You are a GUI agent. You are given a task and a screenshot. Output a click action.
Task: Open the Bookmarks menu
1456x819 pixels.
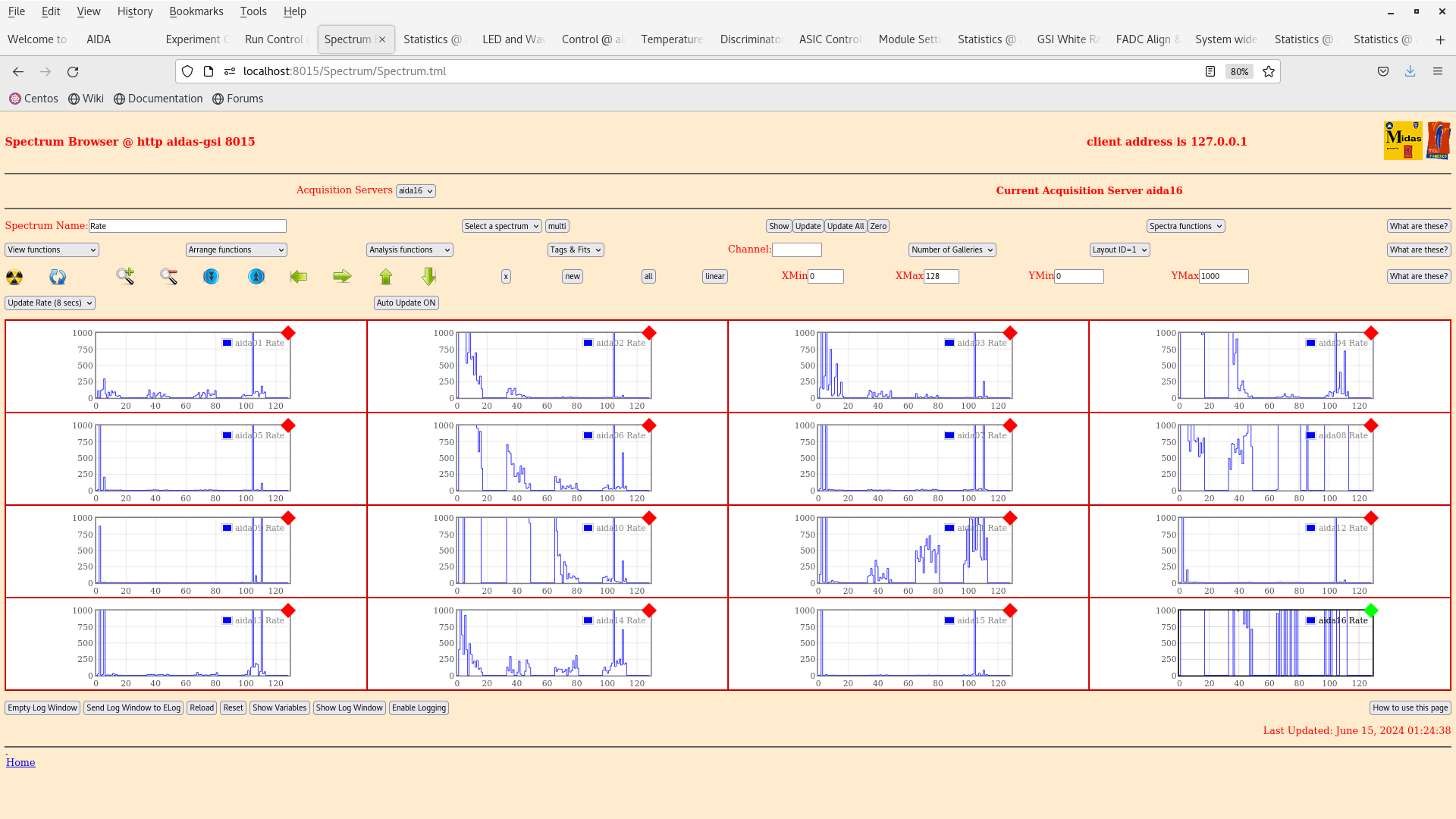pyautogui.click(x=196, y=11)
